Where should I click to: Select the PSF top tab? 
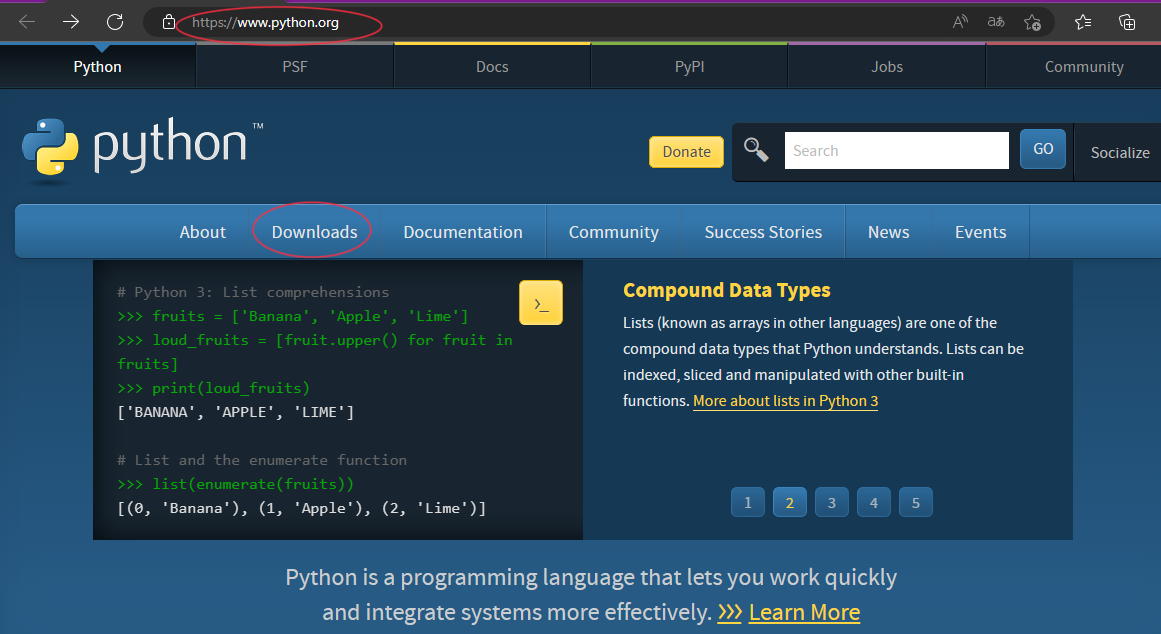(x=295, y=67)
